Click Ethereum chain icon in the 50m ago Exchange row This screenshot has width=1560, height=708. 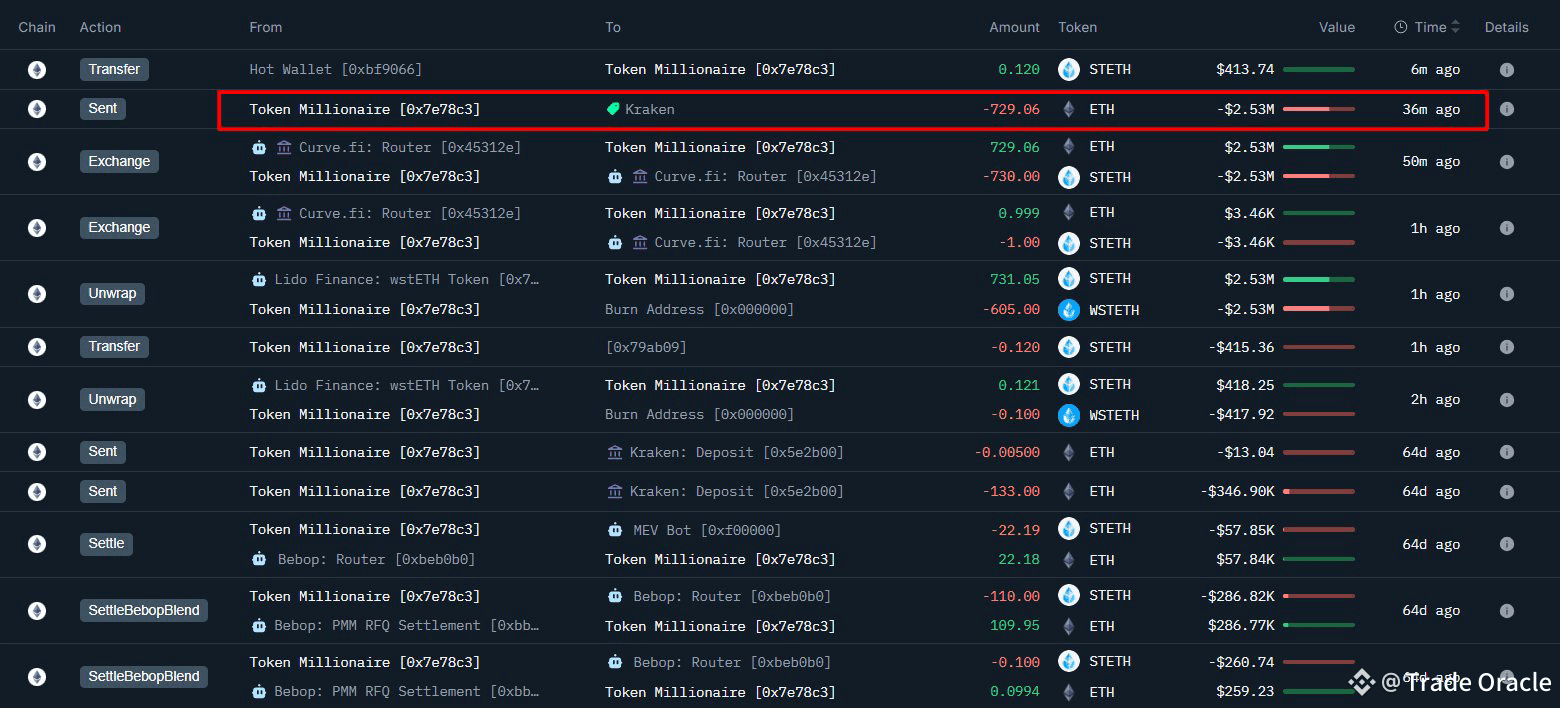point(37,162)
